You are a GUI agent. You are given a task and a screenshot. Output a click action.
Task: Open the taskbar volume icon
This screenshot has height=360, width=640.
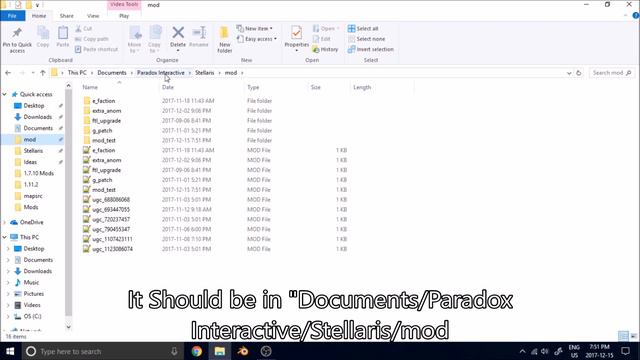(x=544, y=351)
